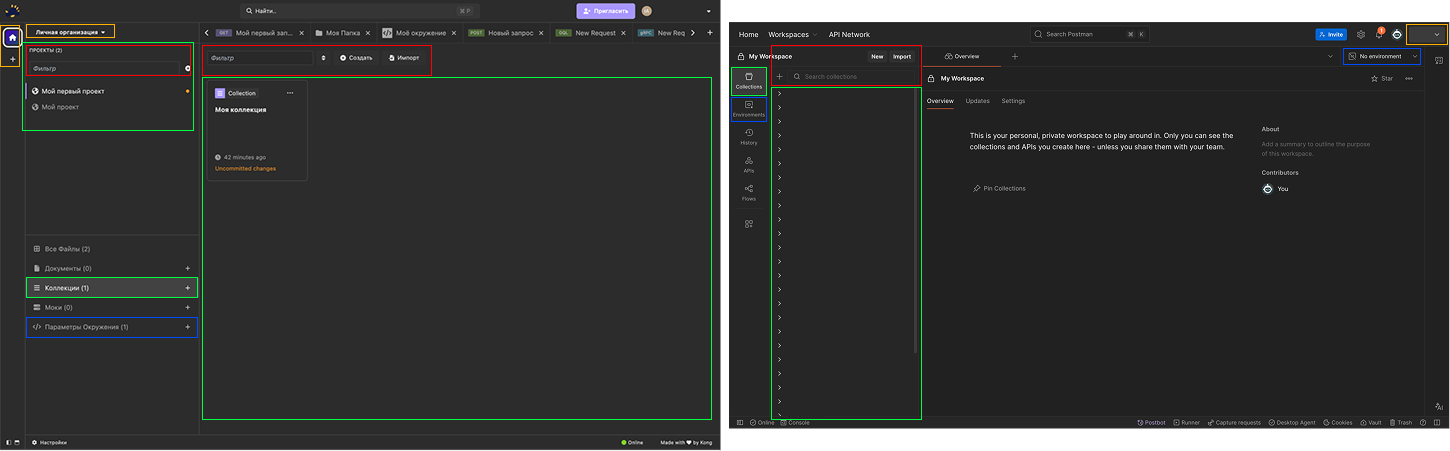Viewport: 1450px width, 451px height.
Task: Switch to the Updates tab
Action: pyautogui.click(x=977, y=101)
